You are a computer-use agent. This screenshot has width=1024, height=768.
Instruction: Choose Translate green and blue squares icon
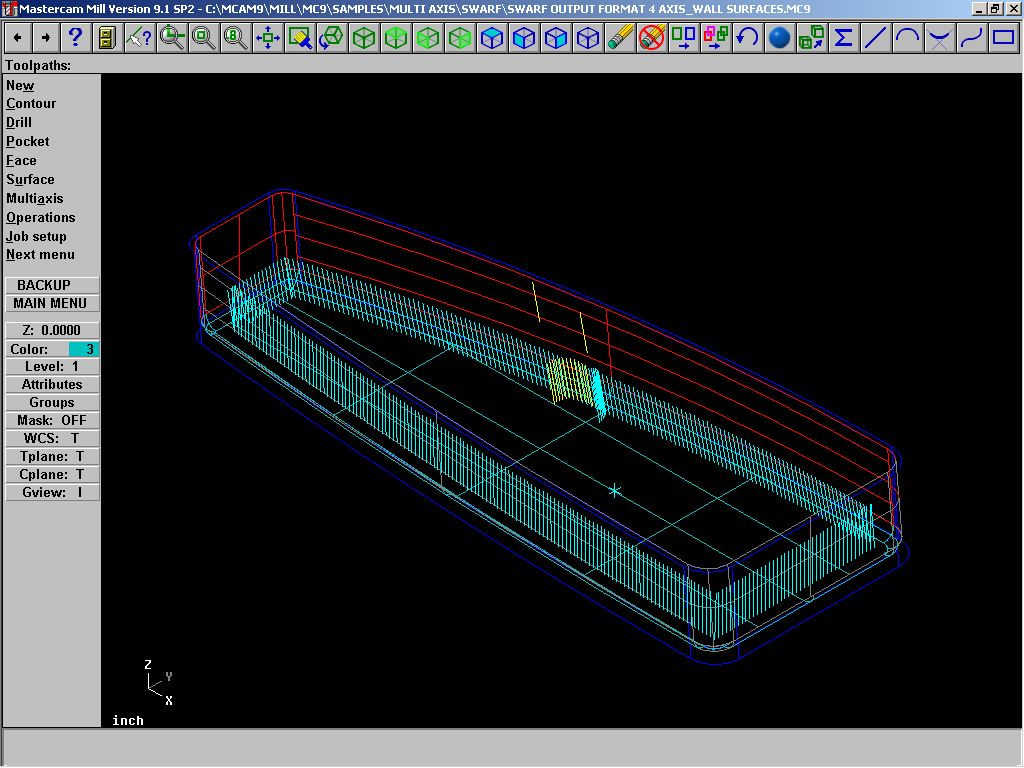[x=684, y=38]
